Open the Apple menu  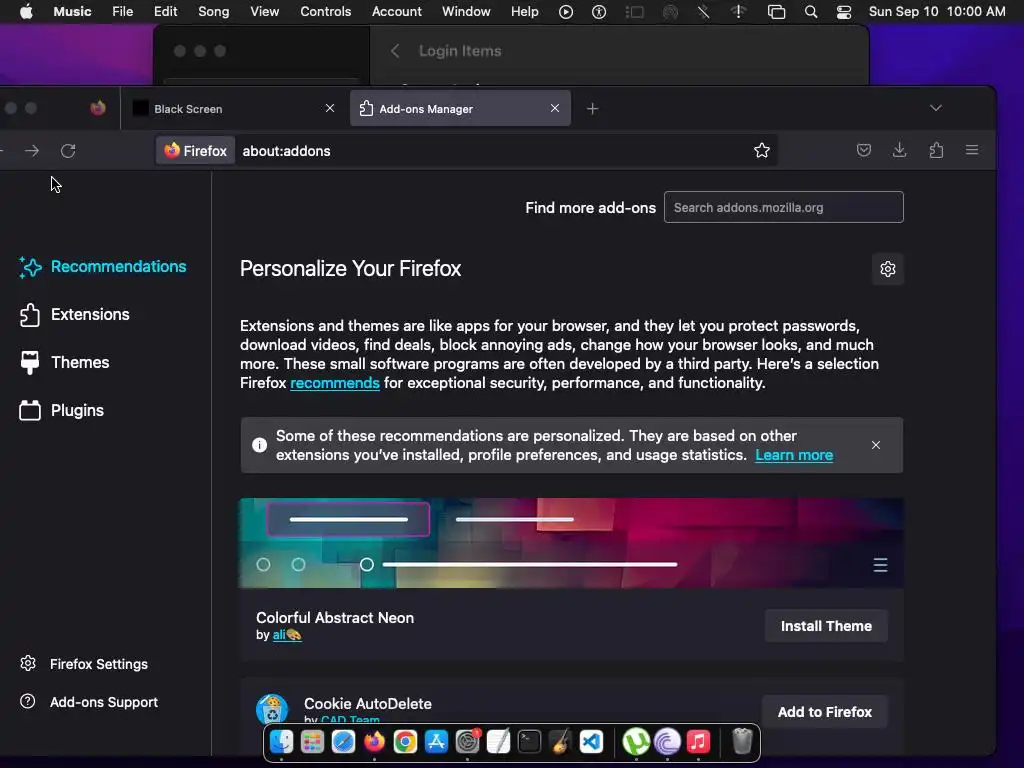[x=26, y=12]
